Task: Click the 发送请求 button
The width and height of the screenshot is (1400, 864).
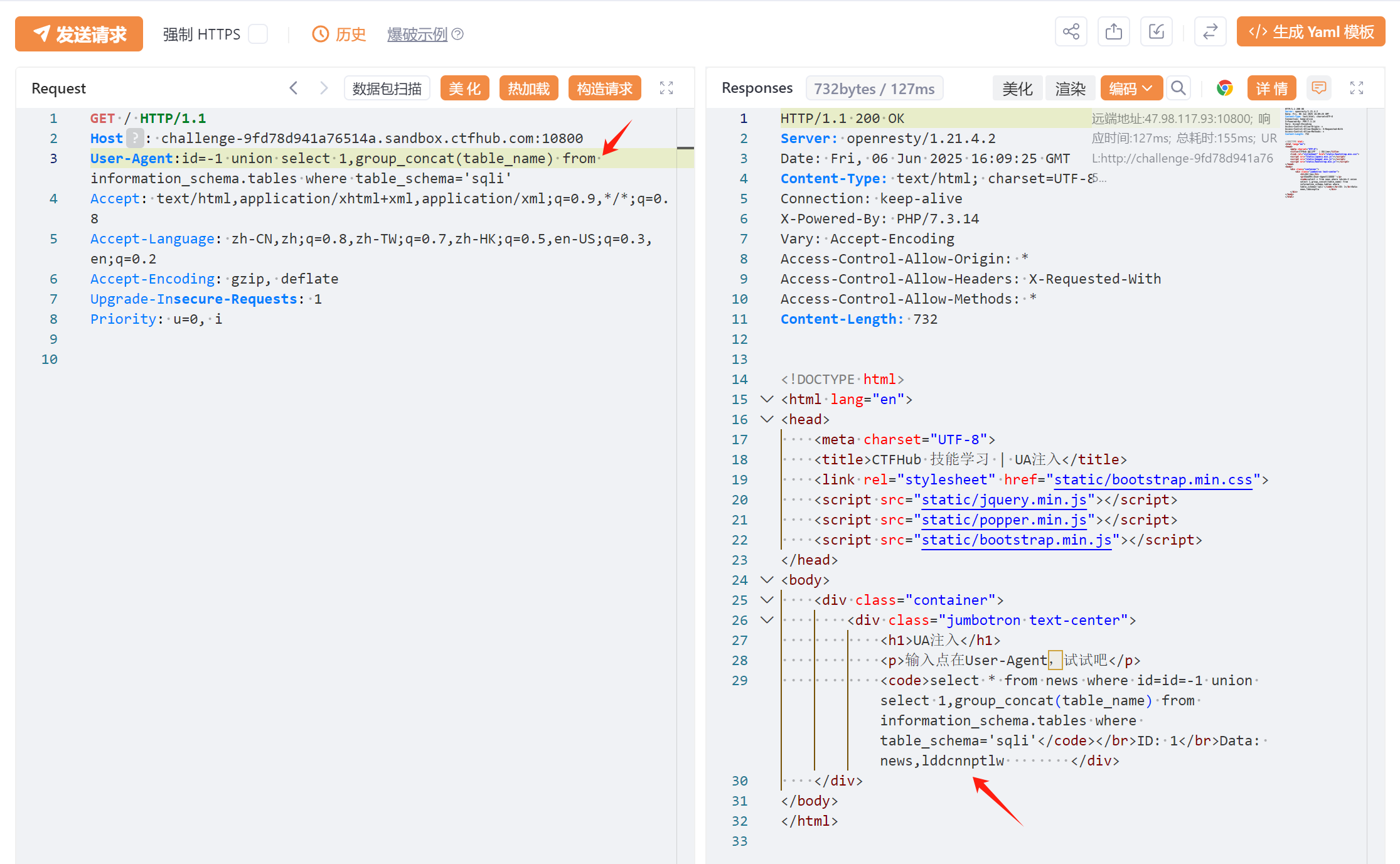Action: tap(79, 34)
